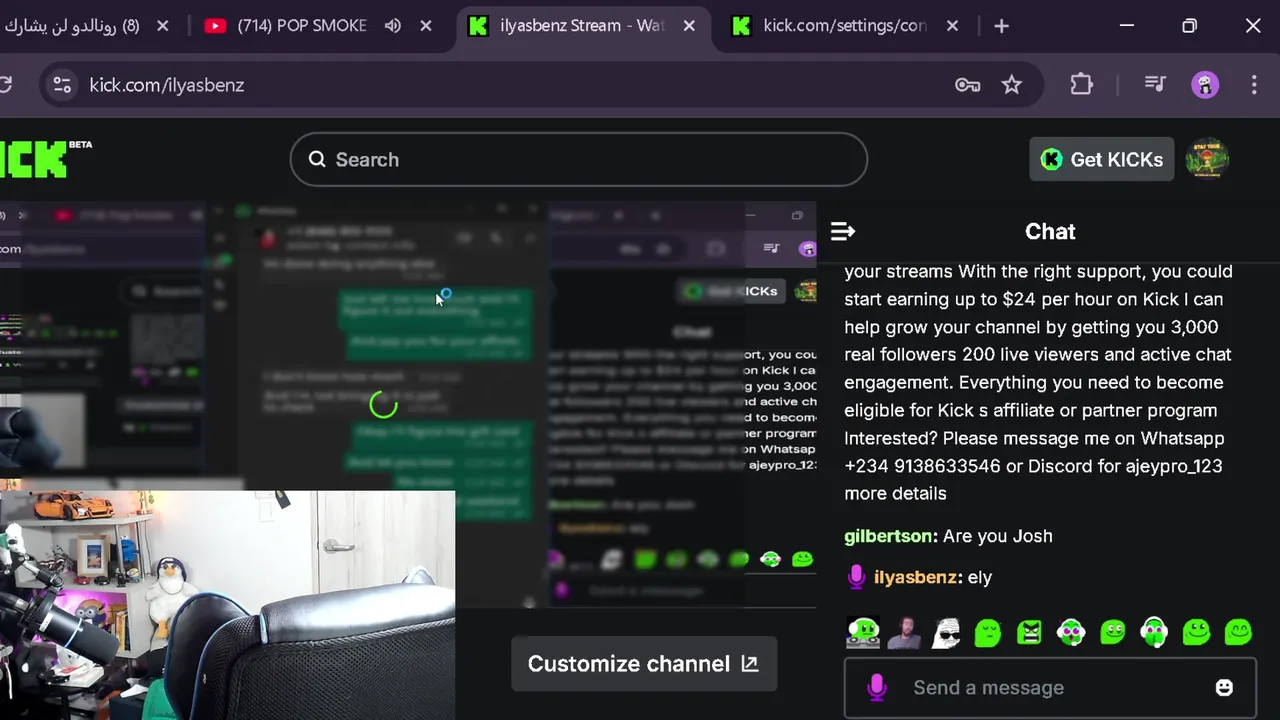Click the magnifier icon in the Kick search bar

pos(317,159)
